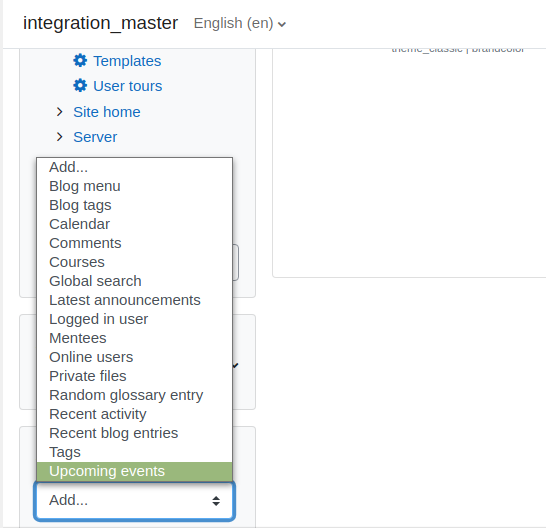
Task: Click the Add... block dropdown selector
Action: (x=134, y=500)
